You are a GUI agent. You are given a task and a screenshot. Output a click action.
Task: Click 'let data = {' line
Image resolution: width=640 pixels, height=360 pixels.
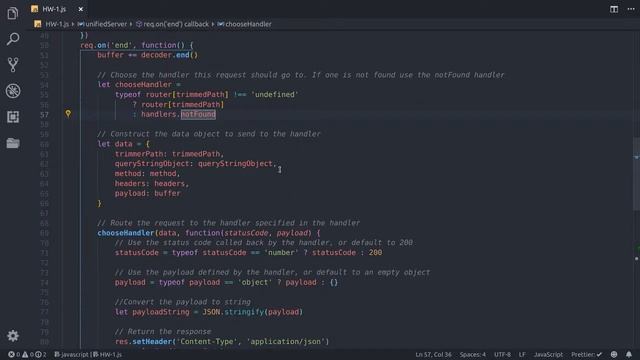click(124, 144)
